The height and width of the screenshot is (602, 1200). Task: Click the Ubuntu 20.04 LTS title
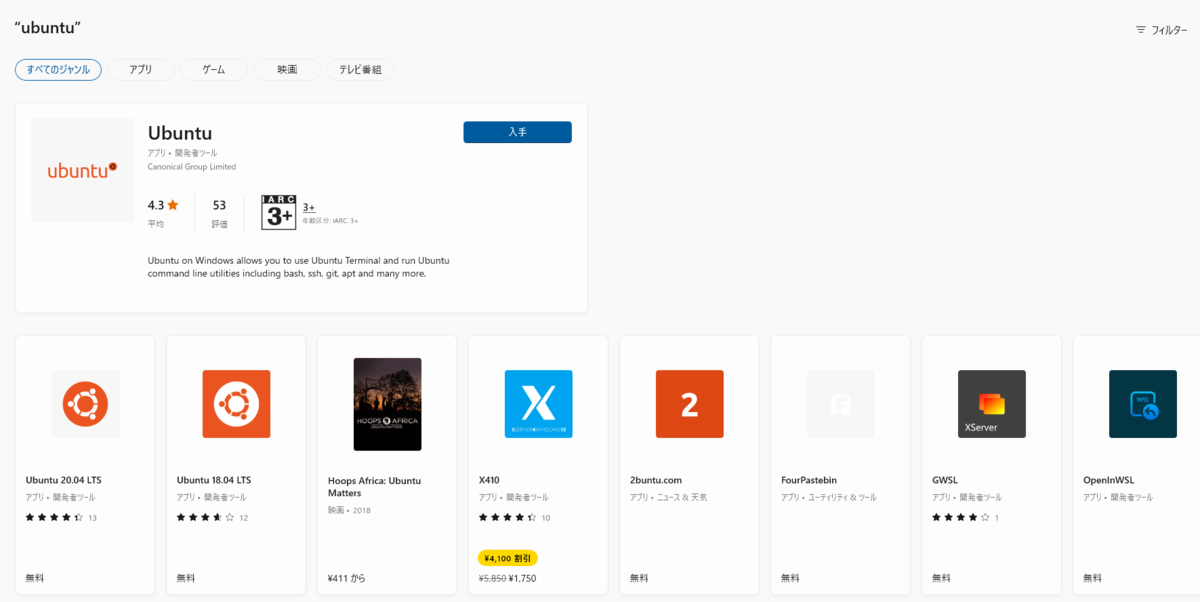[64, 480]
